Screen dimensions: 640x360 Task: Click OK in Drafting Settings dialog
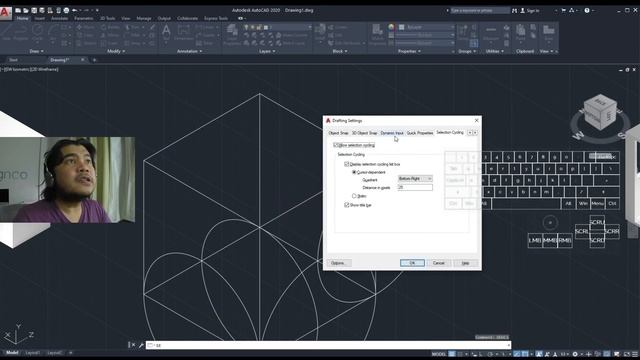click(412, 263)
